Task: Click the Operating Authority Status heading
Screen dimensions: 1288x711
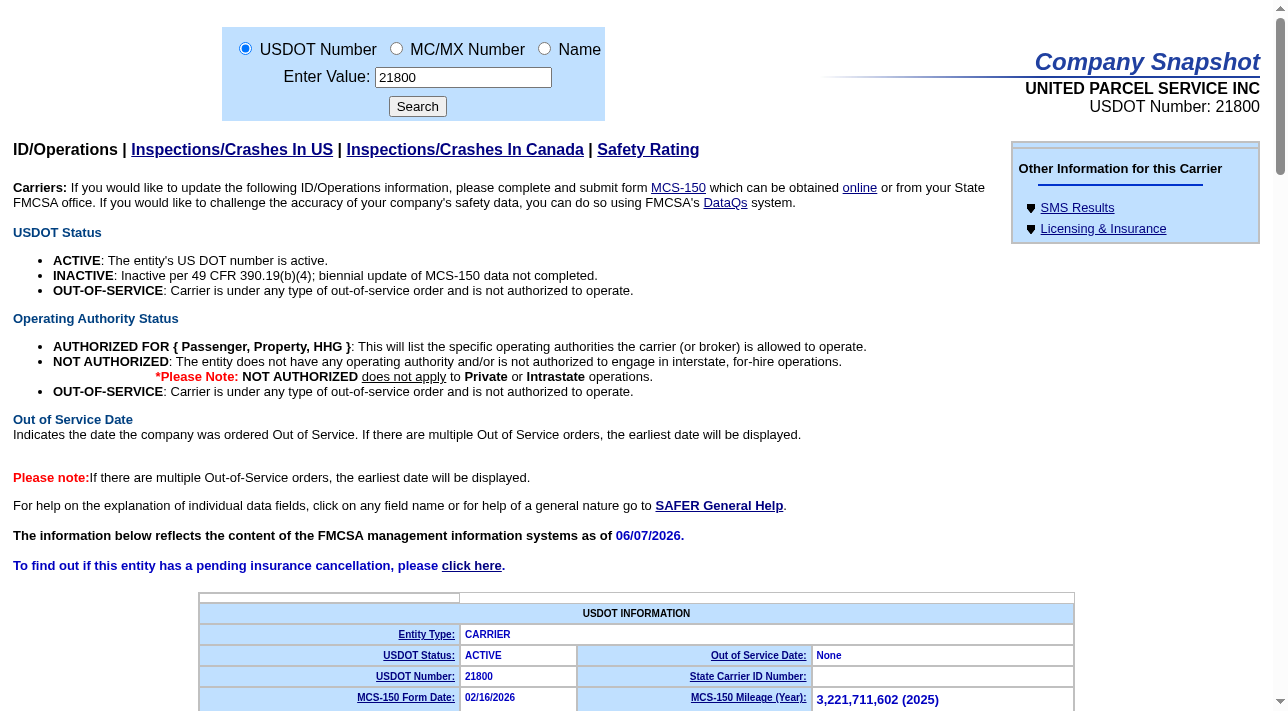Action: click(x=96, y=318)
